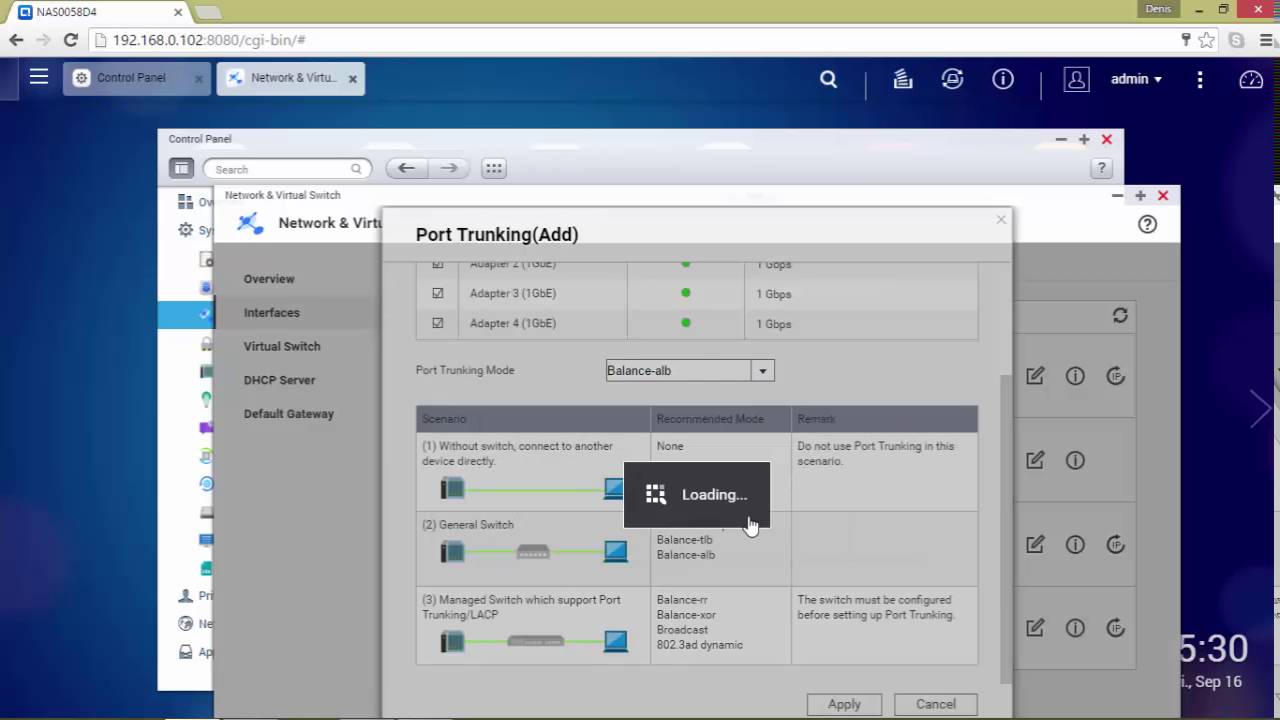The height and width of the screenshot is (720, 1280).
Task: Open Virtual Switch in Network sidebar
Action: coord(282,346)
